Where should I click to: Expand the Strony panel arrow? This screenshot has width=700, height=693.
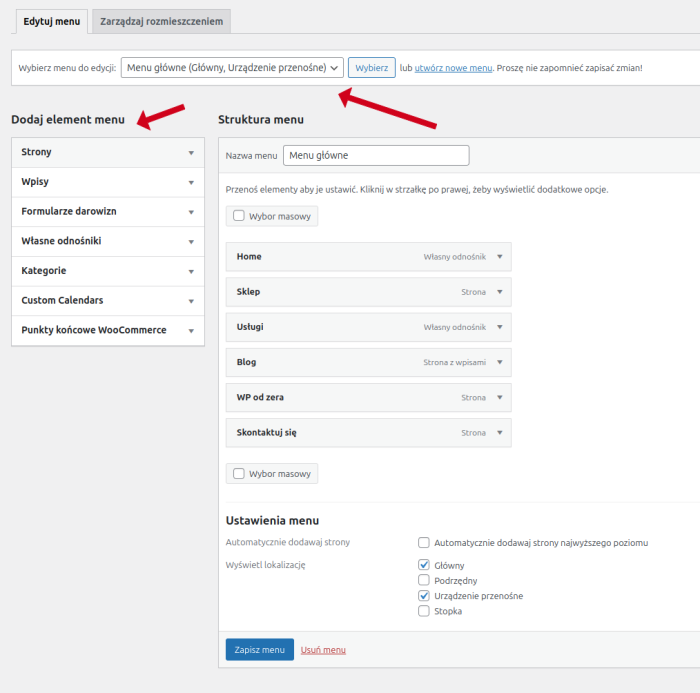(190, 153)
